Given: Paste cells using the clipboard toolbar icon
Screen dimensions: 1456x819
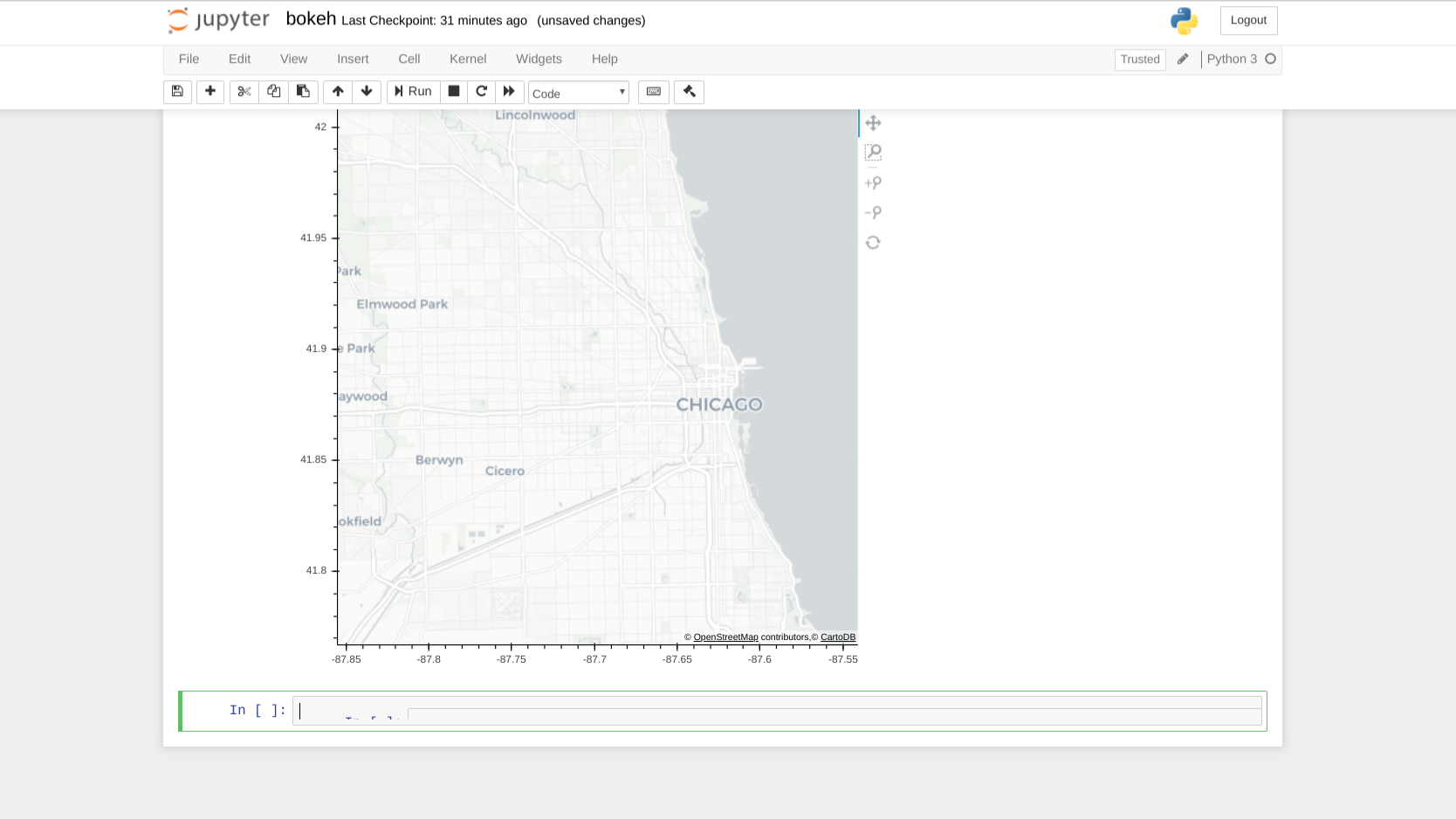Looking at the screenshot, I should click(303, 92).
